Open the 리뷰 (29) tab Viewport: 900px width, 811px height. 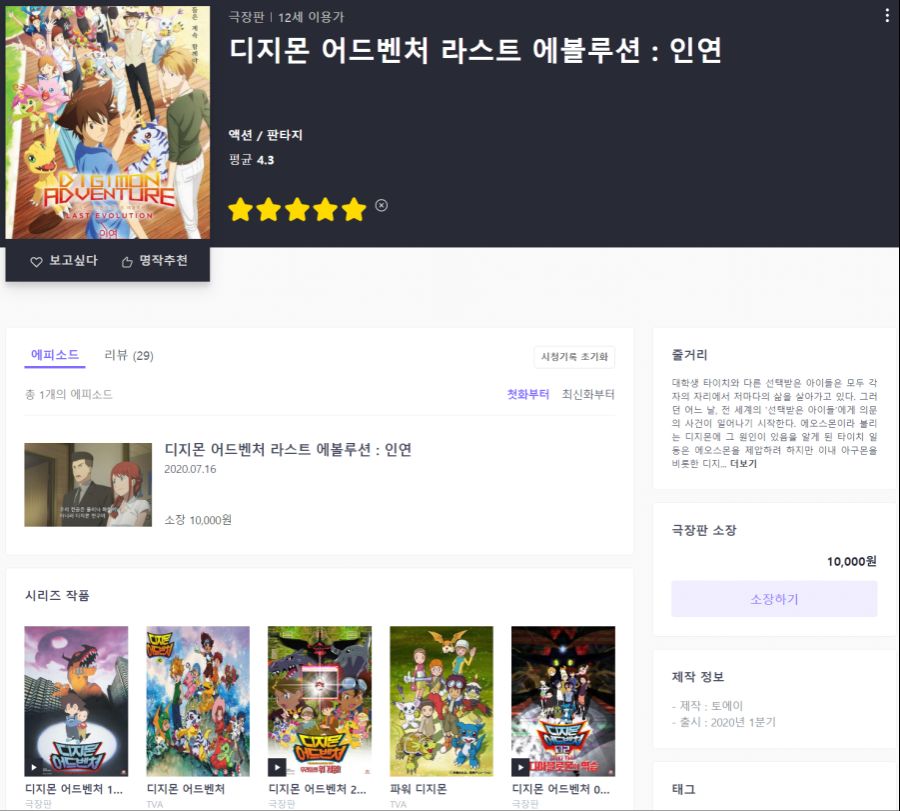coord(129,355)
